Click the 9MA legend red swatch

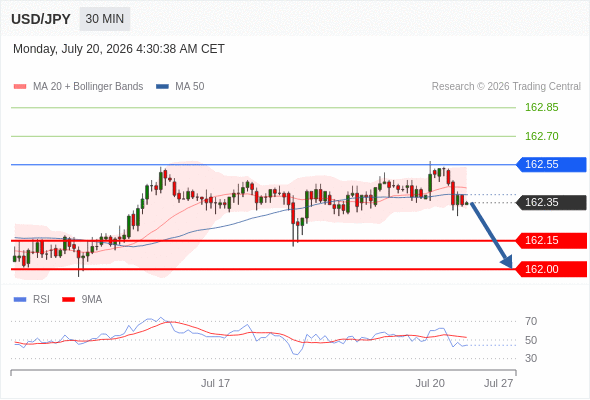pyautogui.click(x=68, y=300)
